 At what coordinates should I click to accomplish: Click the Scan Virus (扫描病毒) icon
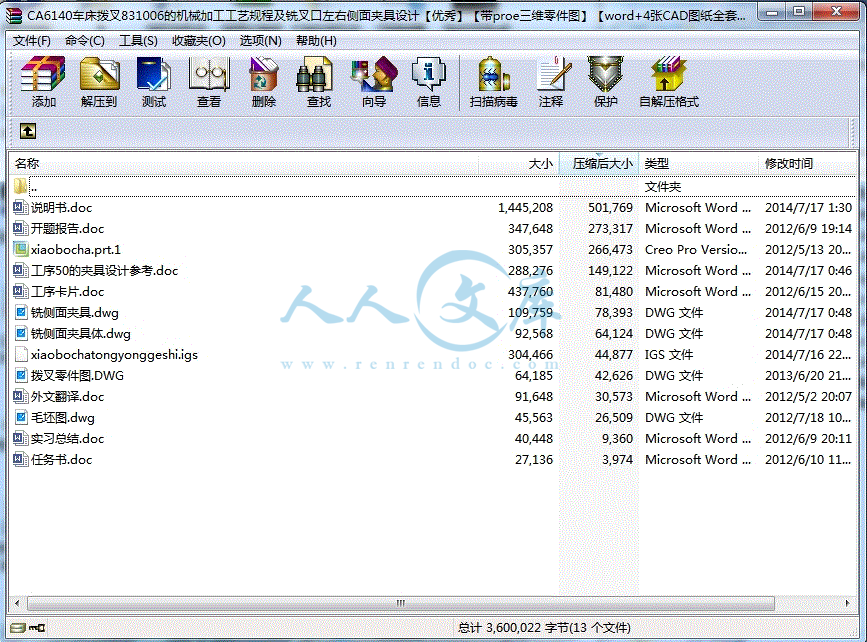(x=494, y=82)
